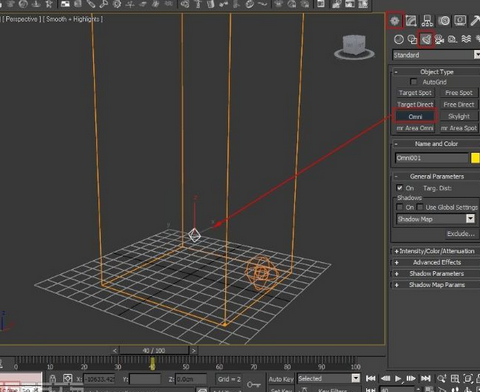Uncheck the light On checkbox

400,188
